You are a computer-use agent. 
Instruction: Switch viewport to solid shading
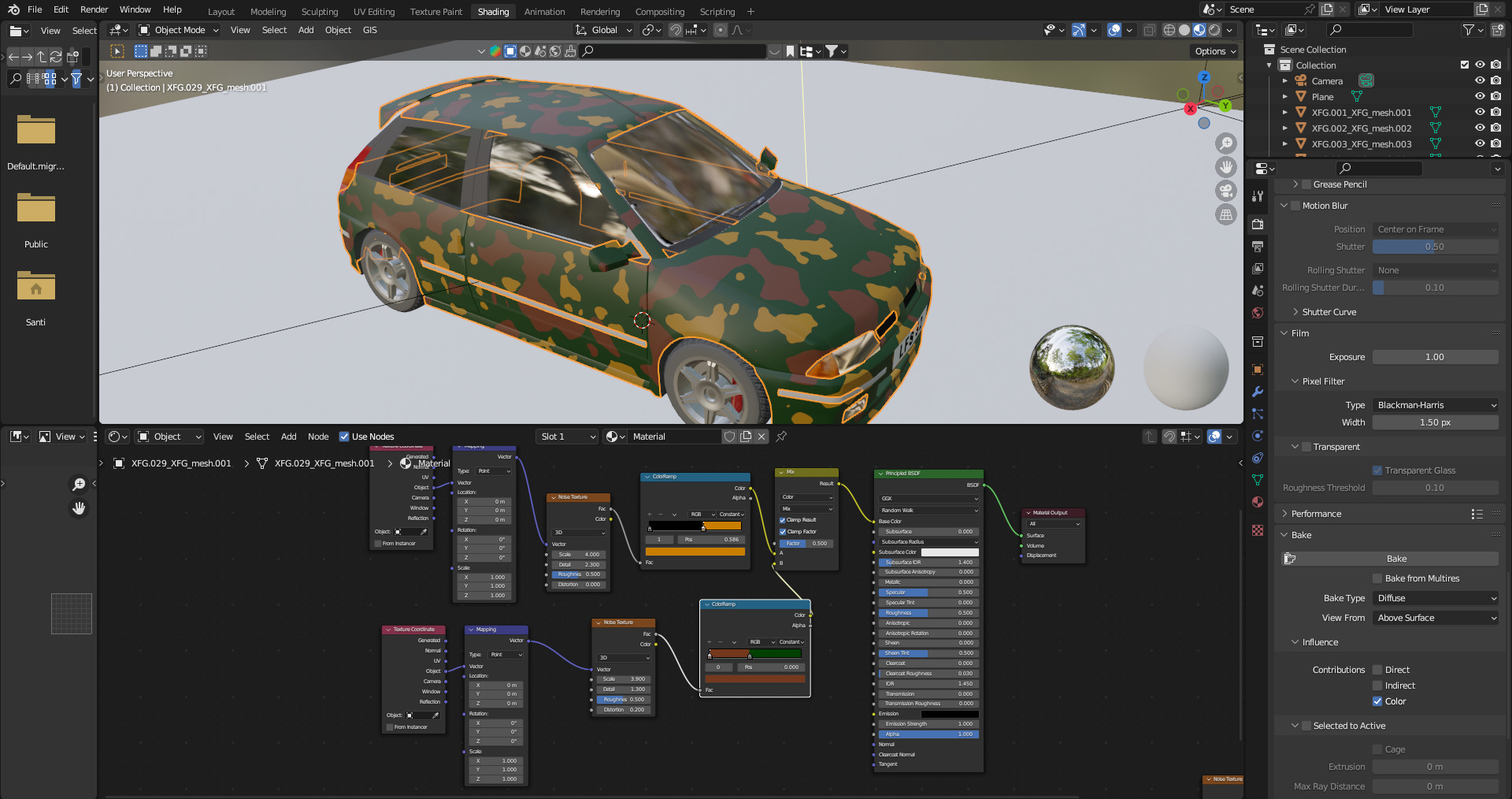click(1184, 30)
